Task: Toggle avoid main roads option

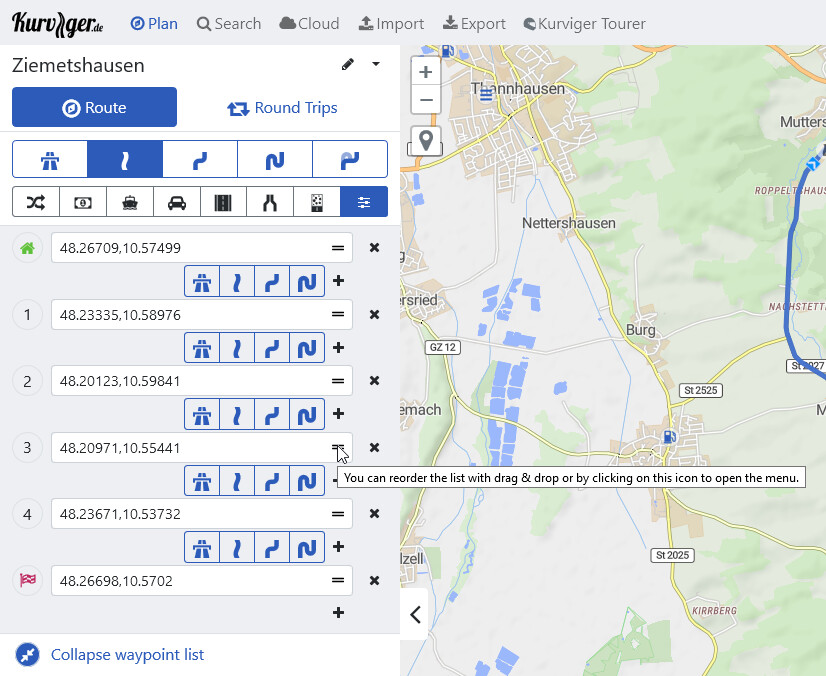Action: coord(223,202)
